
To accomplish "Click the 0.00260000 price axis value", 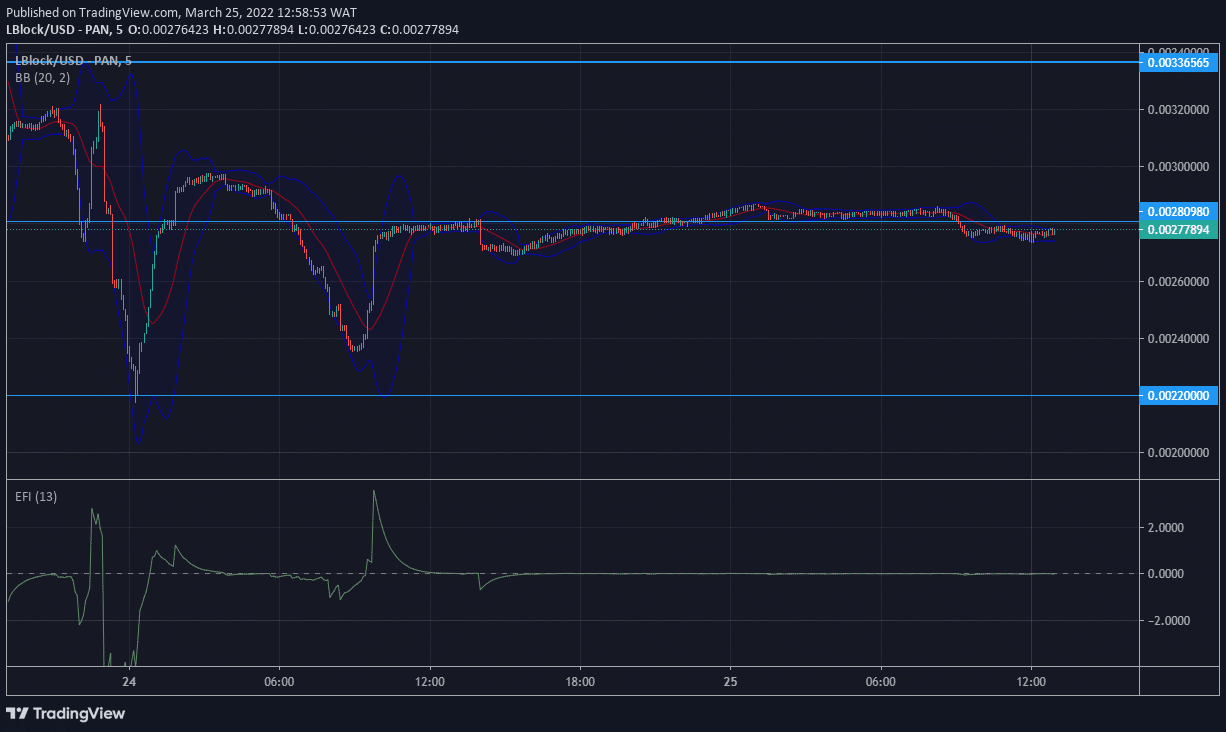I will [x=1177, y=281].
